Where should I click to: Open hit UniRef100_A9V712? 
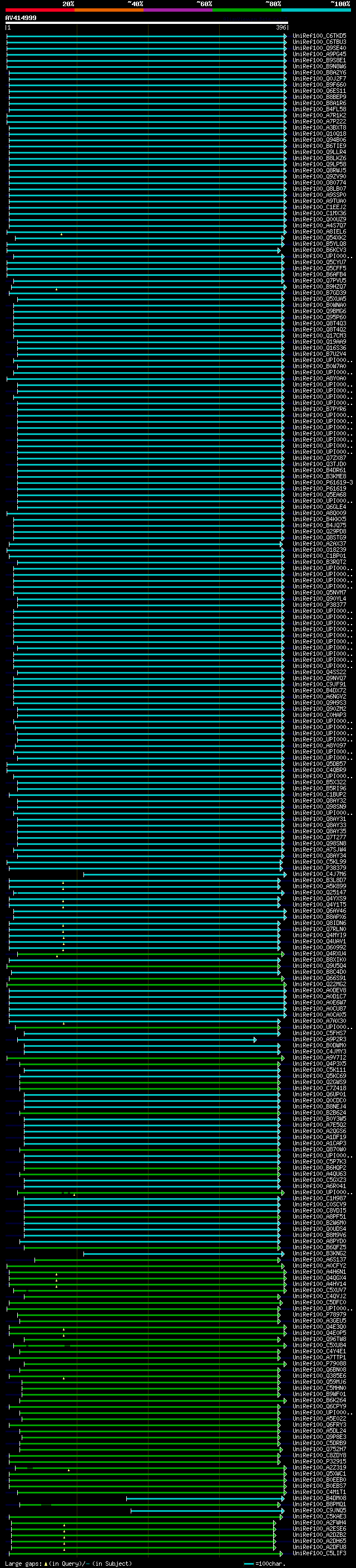click(319, 1058)
